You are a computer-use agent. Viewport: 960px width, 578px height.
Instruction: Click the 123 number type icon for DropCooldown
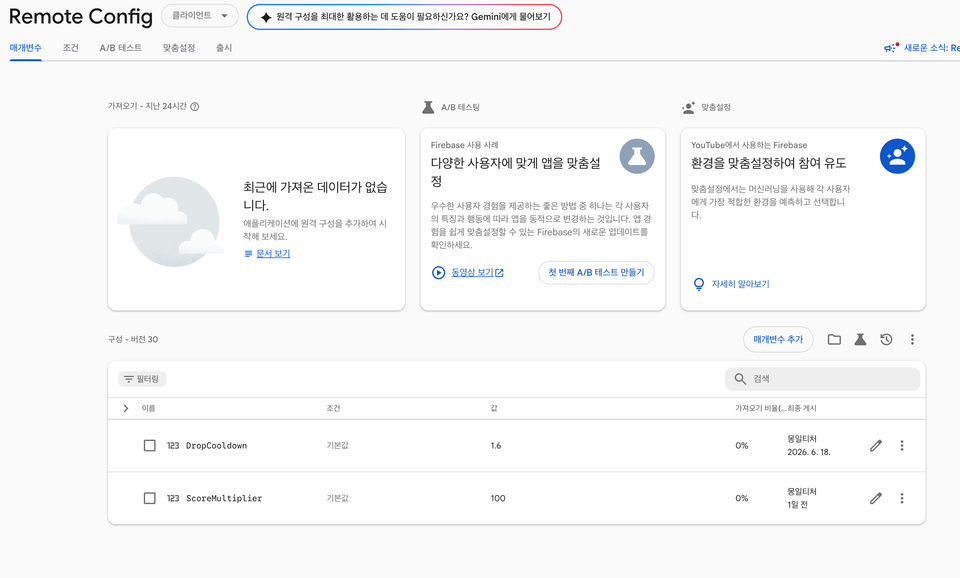point(173,446)
